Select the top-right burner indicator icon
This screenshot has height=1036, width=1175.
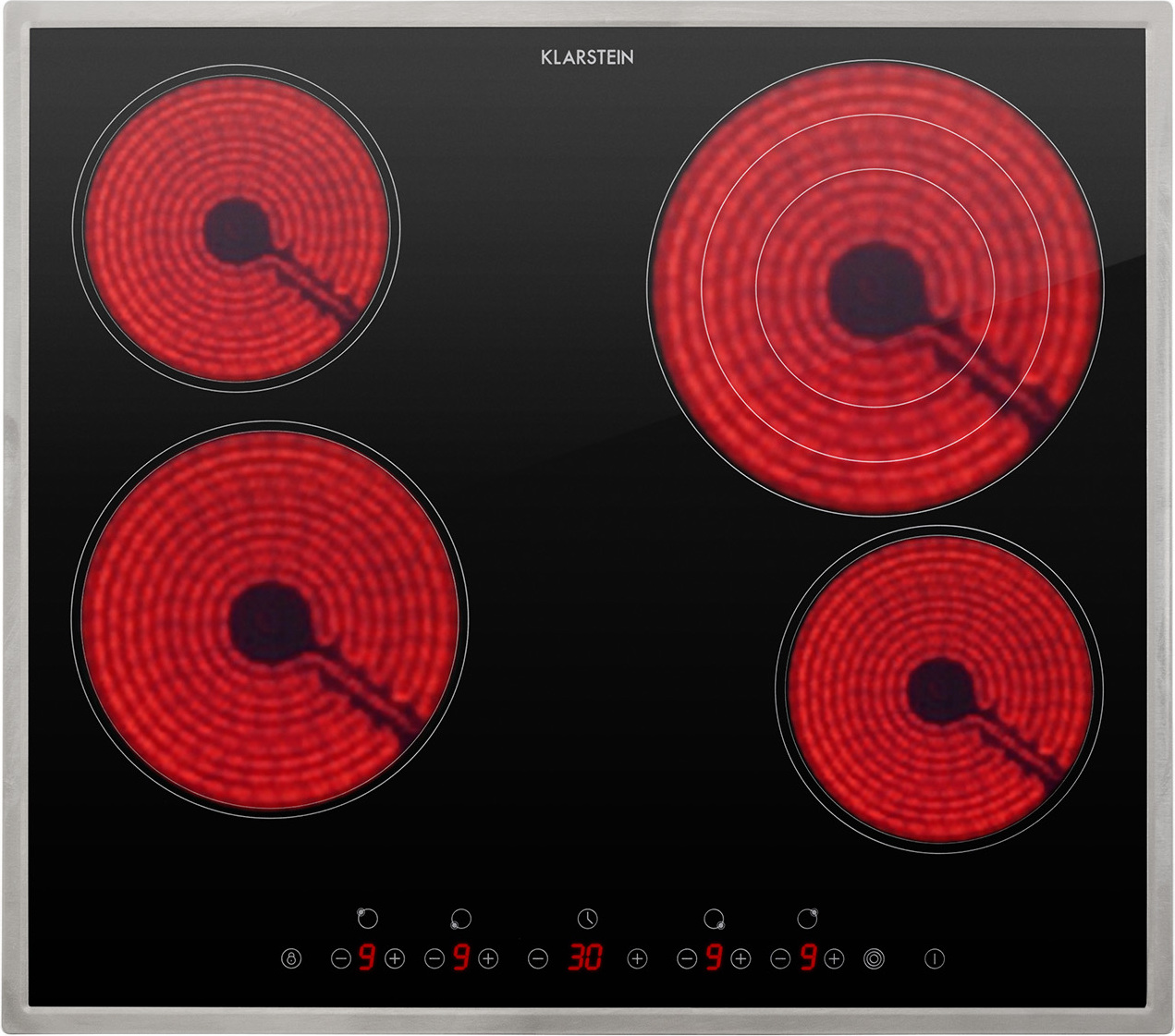(x=807, y=919)
